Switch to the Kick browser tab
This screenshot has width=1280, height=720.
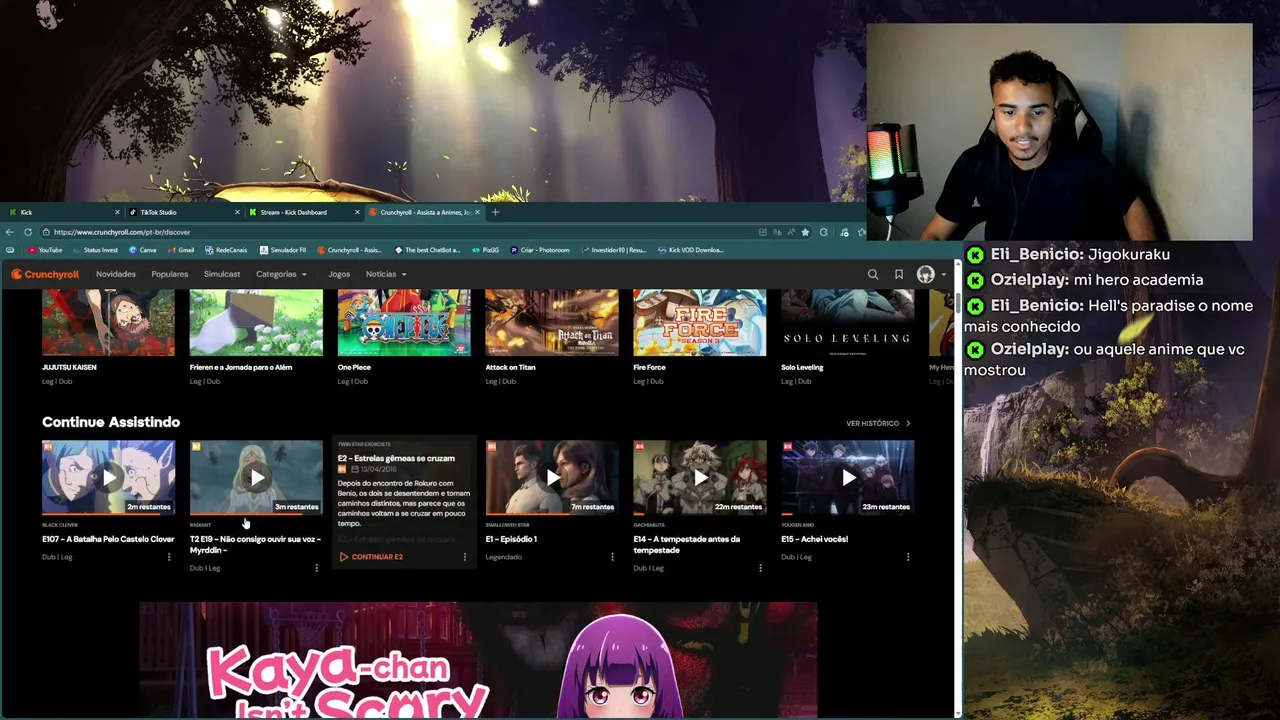click(63, 212)
